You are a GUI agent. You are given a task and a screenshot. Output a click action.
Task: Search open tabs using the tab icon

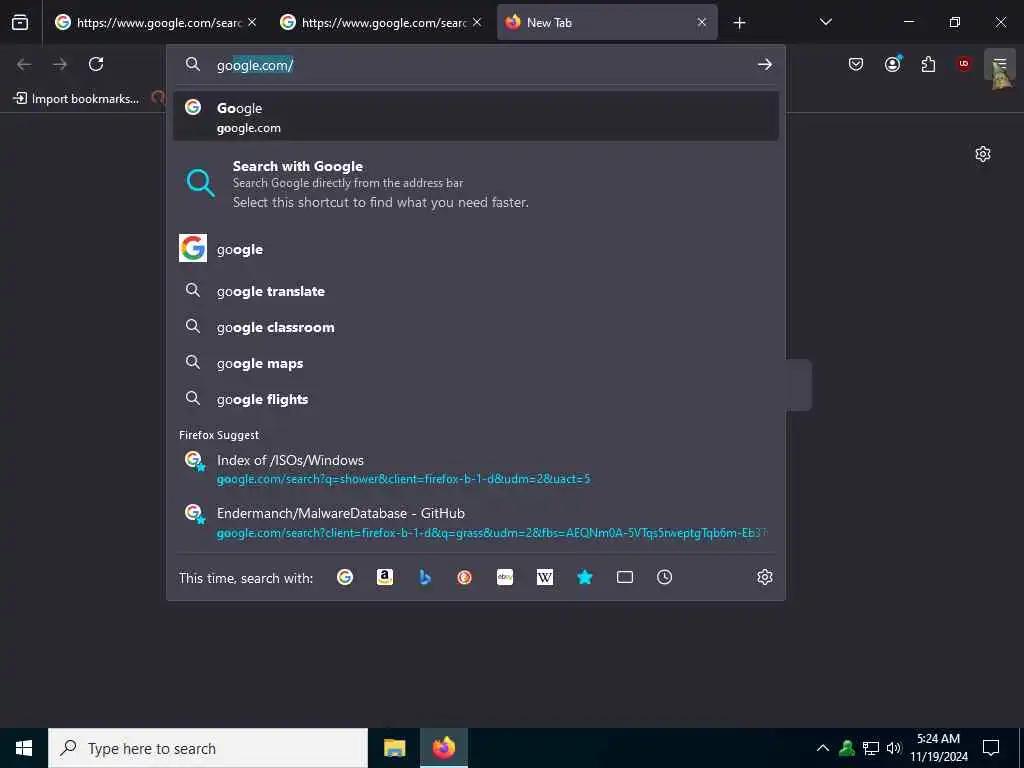pyautogui.click(x=625, y=577)
